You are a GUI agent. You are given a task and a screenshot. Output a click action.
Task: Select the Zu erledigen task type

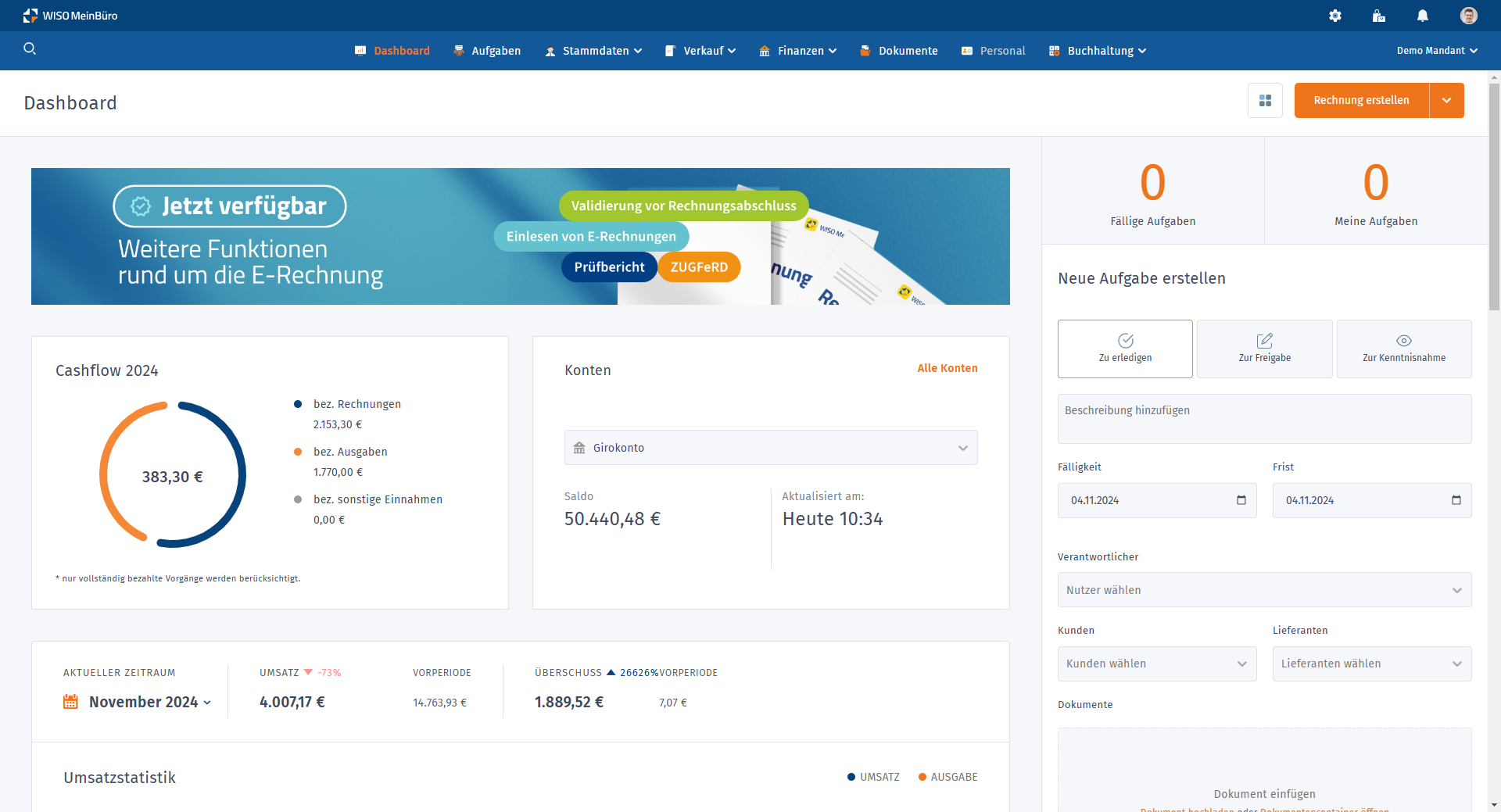click(1125, 349)
